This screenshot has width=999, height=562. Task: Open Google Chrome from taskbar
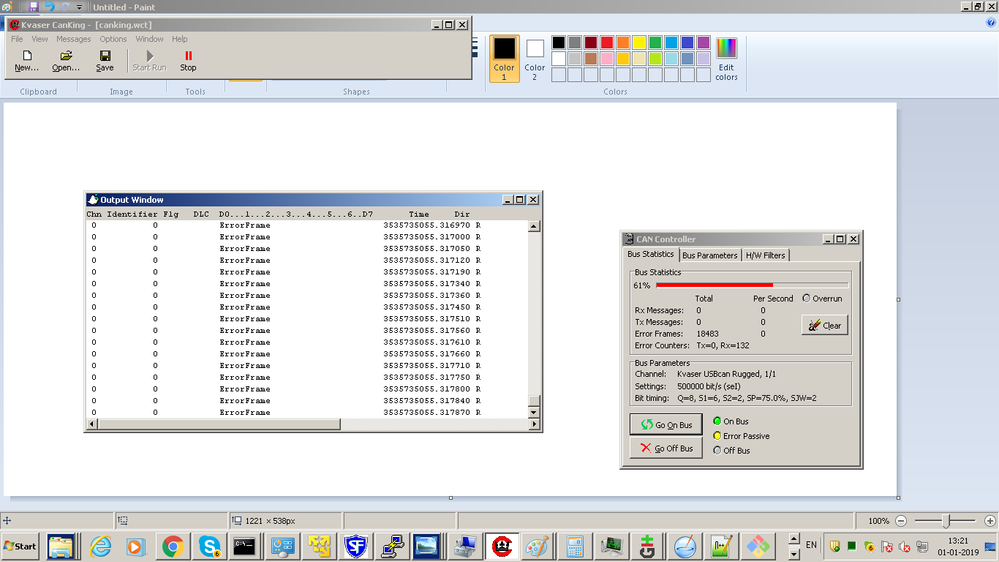pos(173,546)
